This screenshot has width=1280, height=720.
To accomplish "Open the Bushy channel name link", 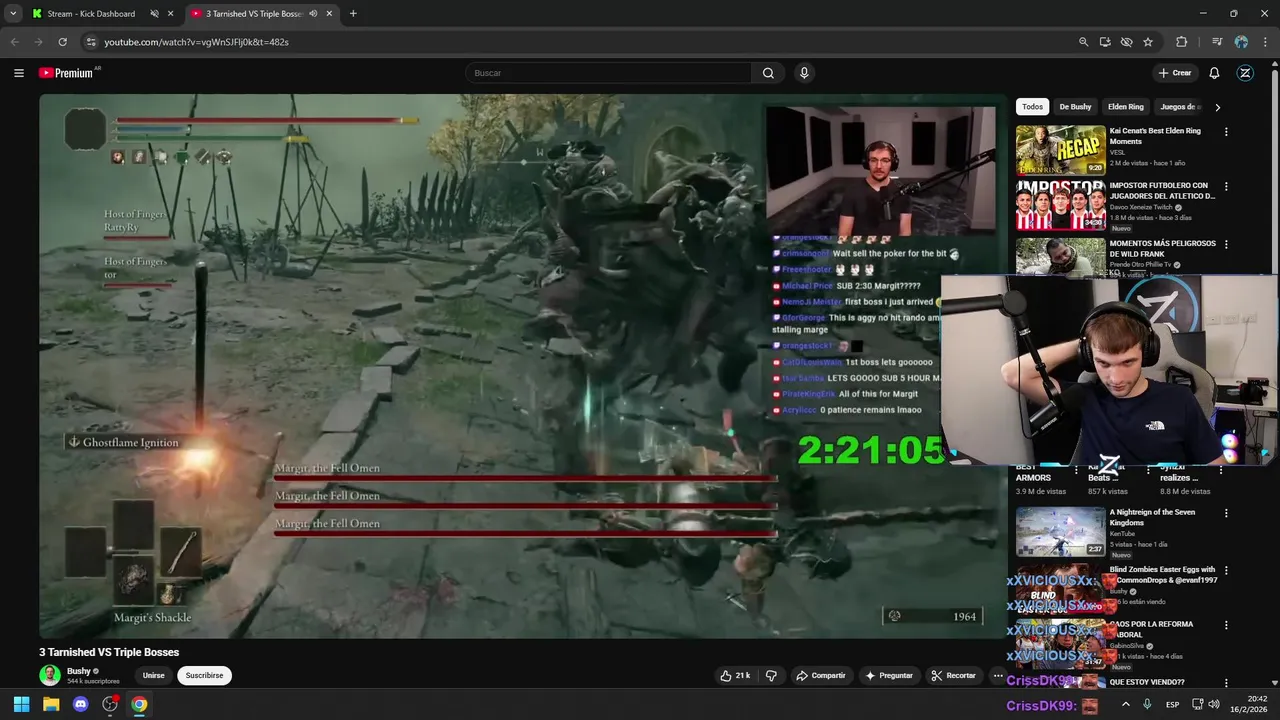I will tap(79, 671).
